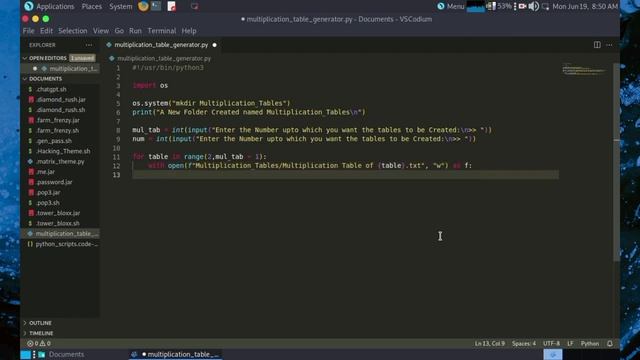Screen dimensions: 640x360
Task: Change end of line sequence LF
Action: 570,344
